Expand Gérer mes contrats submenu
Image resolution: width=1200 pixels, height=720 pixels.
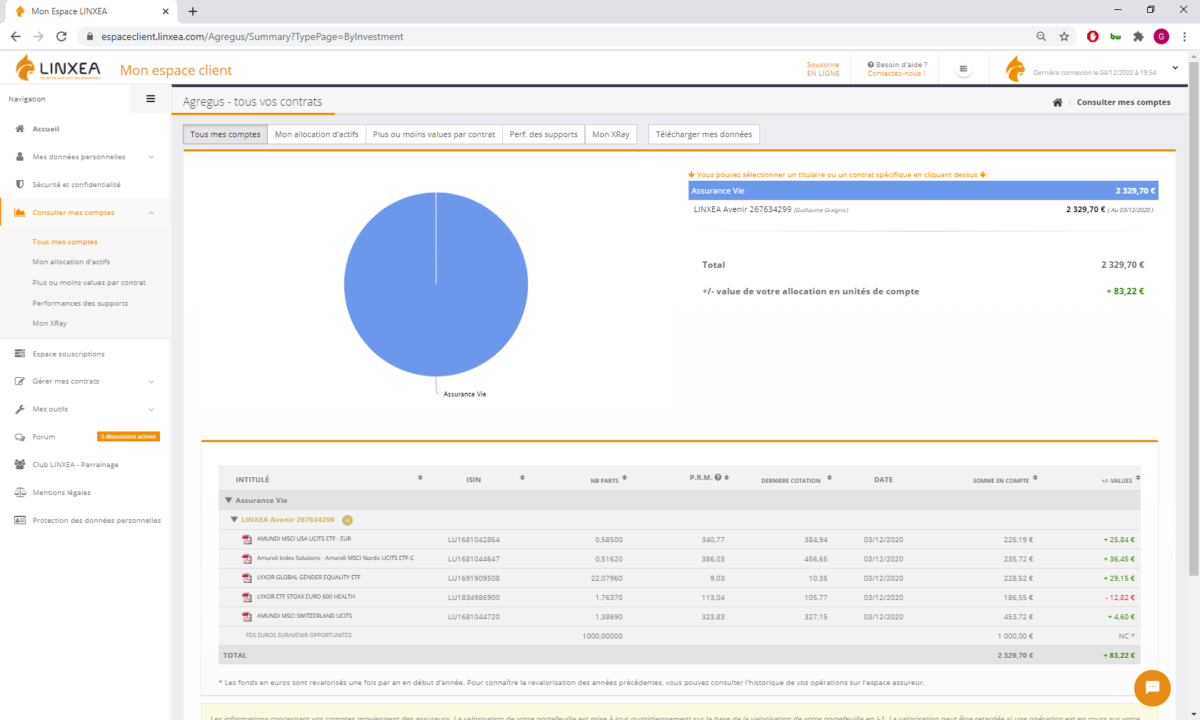(x=151, y=381)
